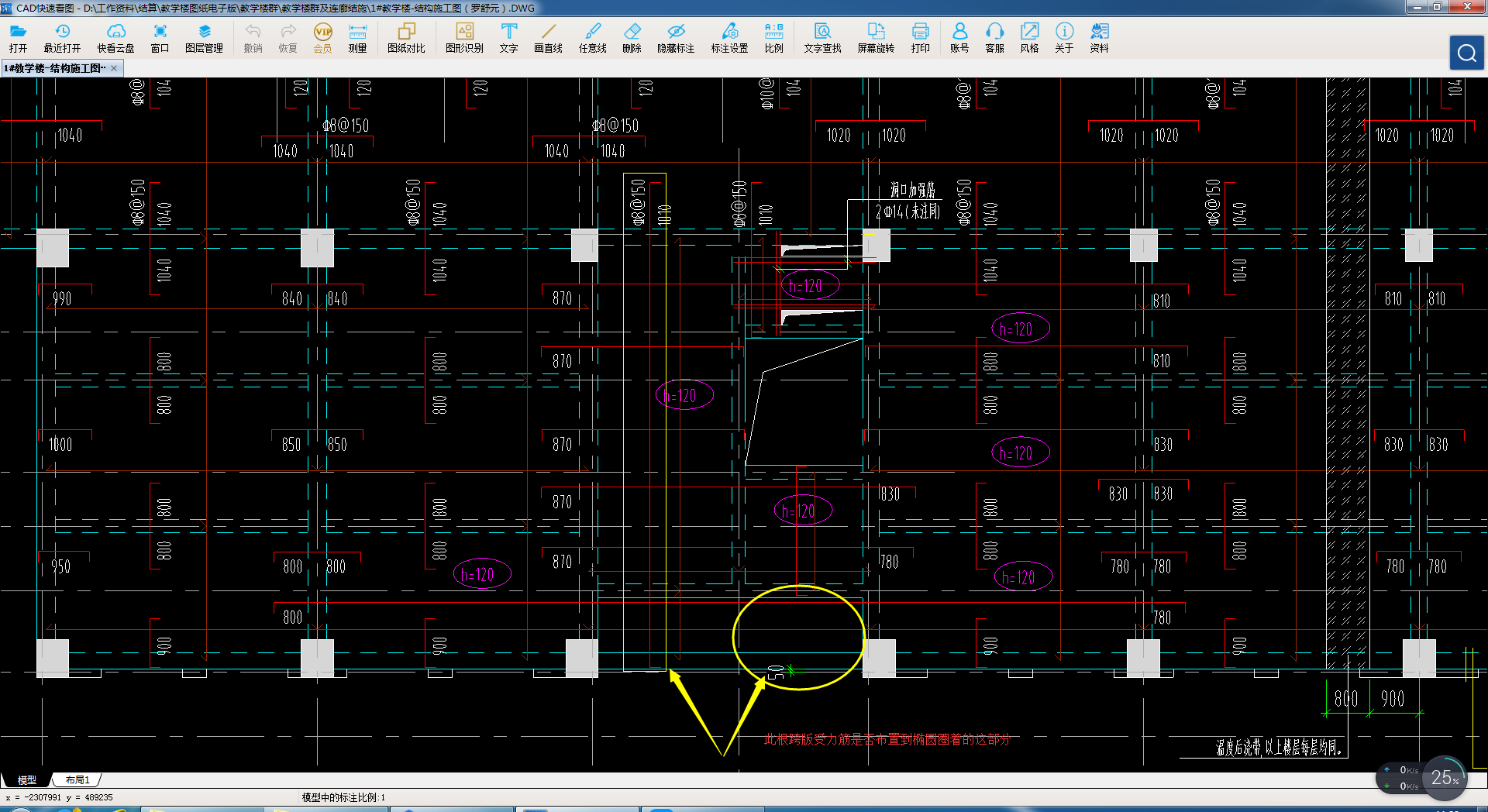Switch to the 布局1 (Layout1) tab
The image size is (1488, 812).
pyautogui.click(x=77, y=779)
